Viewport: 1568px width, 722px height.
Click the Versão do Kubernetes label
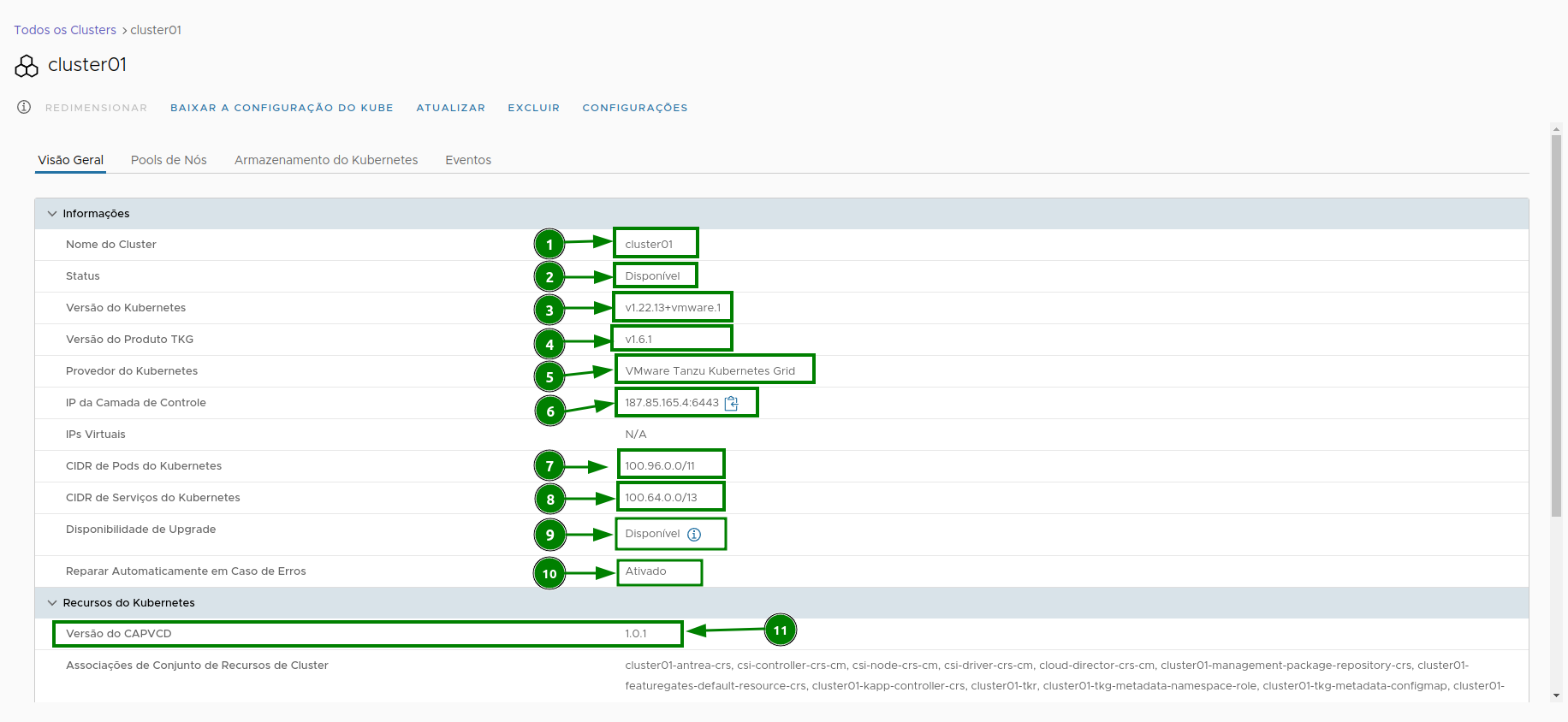126,308
